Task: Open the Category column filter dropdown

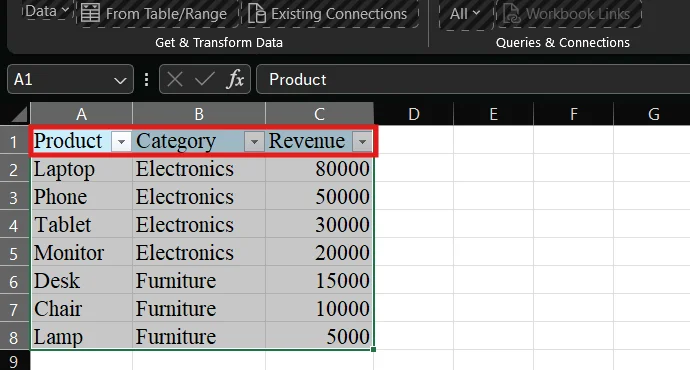Action: coord(254,142)
